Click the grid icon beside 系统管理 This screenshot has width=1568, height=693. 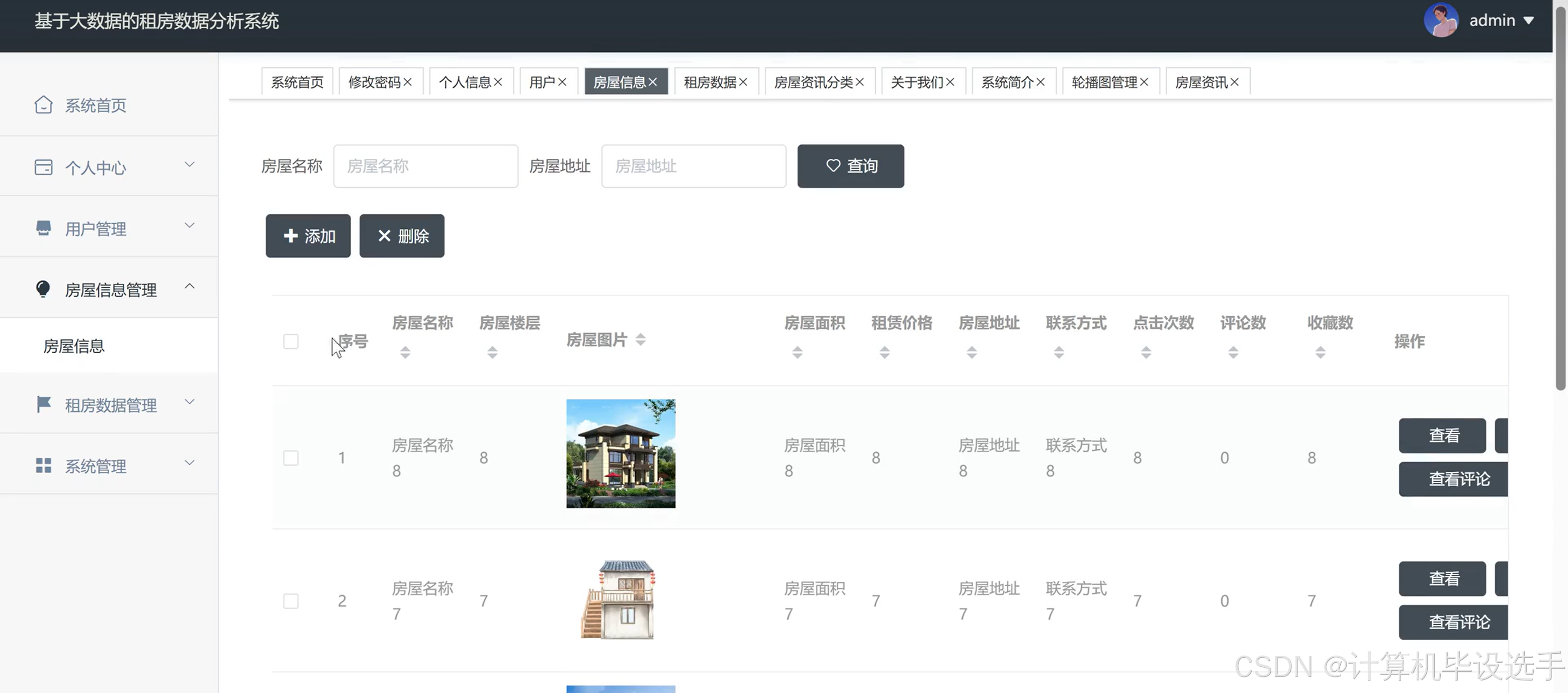coord(43,465)
